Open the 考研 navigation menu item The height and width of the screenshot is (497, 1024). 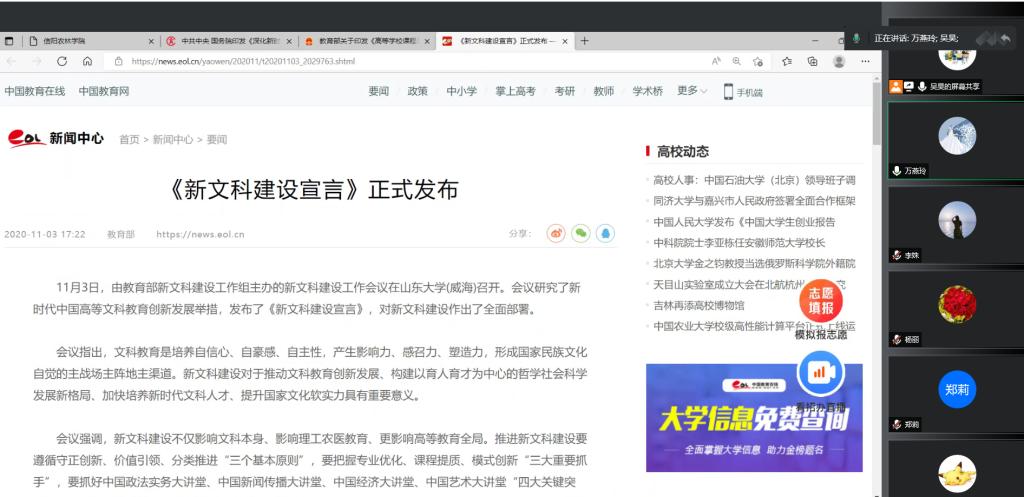pos(565,91)
